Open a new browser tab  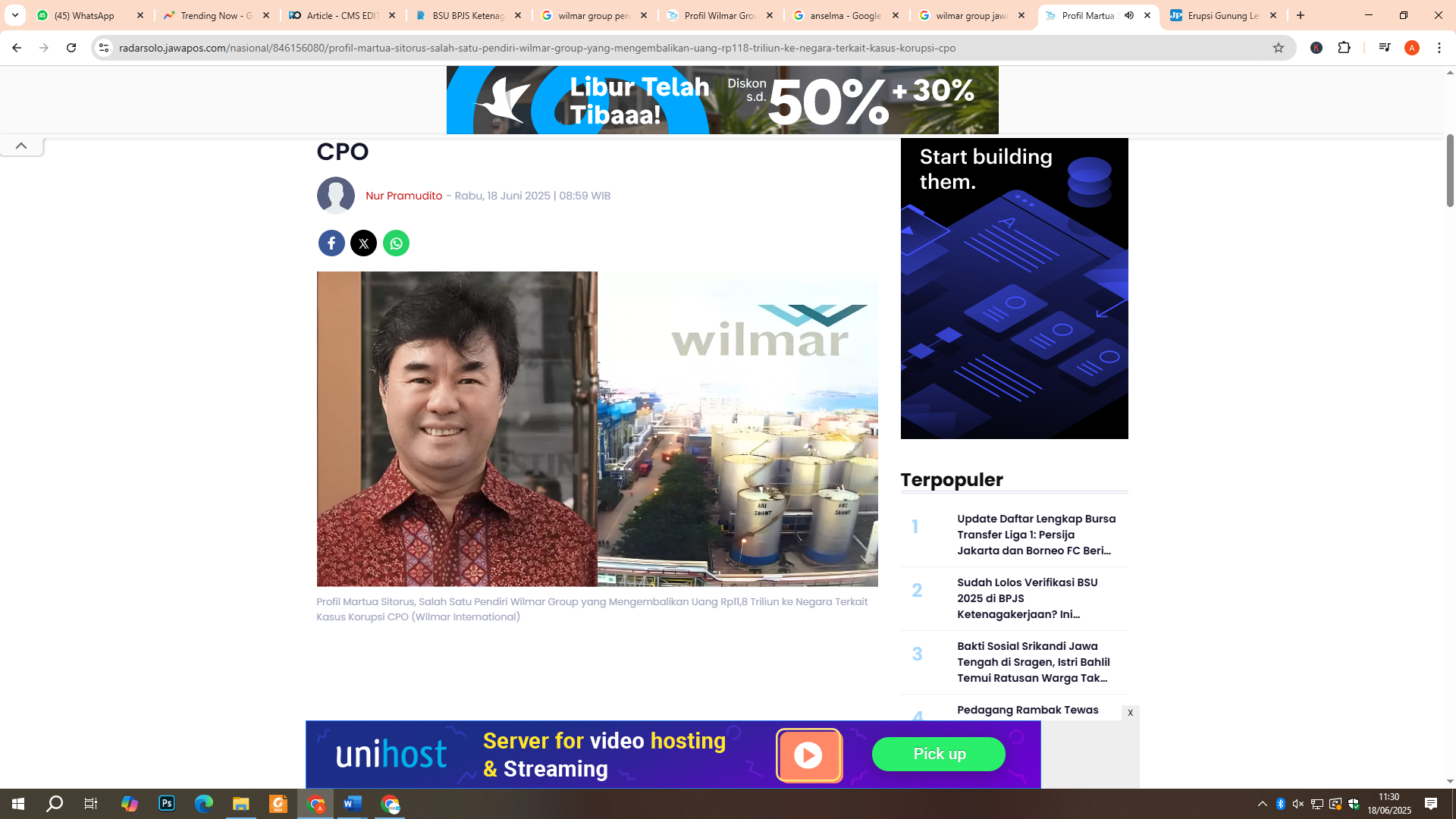(x=1301, y=15)
